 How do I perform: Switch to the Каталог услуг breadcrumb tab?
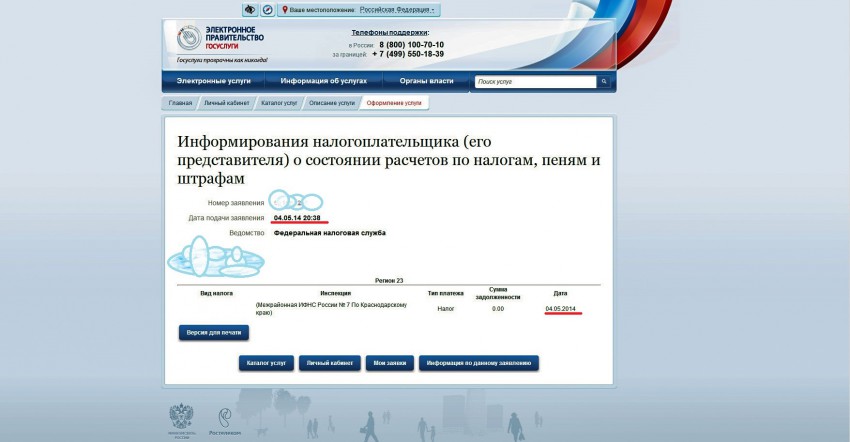(x=279, y=103)
